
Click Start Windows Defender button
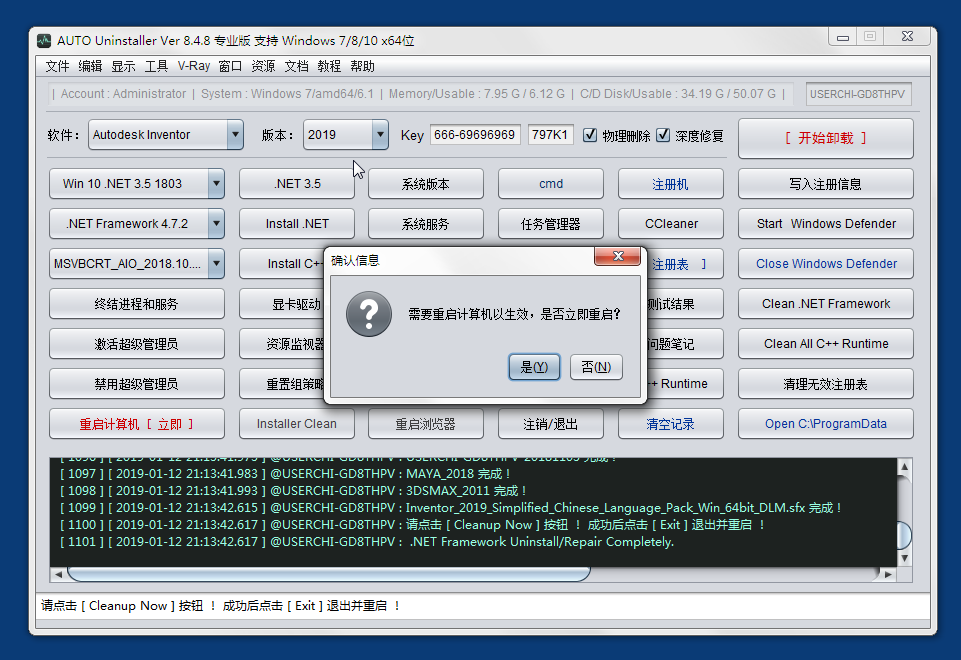tap(826, 224)
